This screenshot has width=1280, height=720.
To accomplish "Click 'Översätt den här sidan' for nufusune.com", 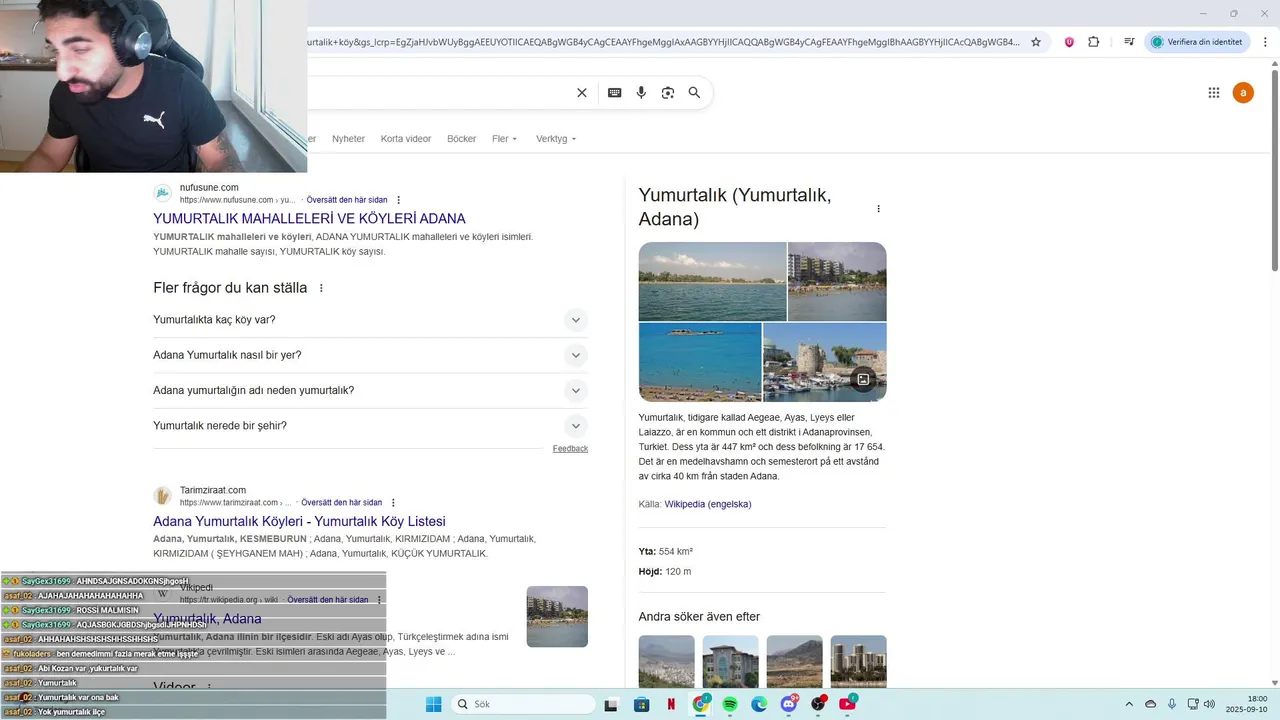I will pyautogui.click(x=347, y=200).
